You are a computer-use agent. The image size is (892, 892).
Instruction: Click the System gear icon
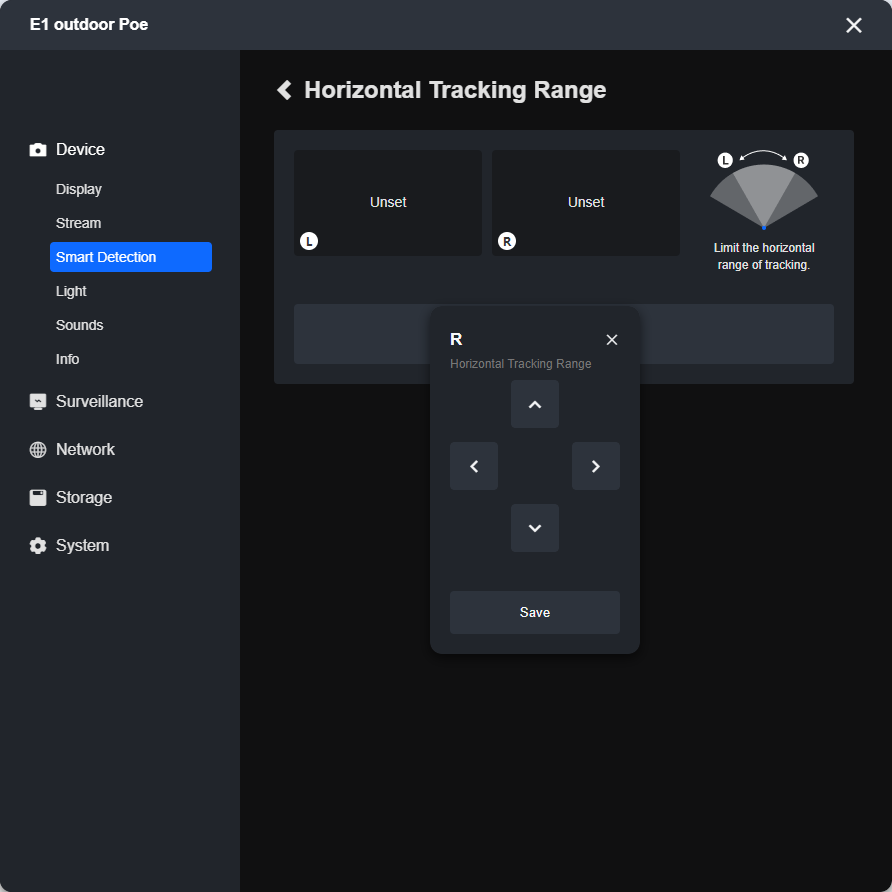(38, 546)
